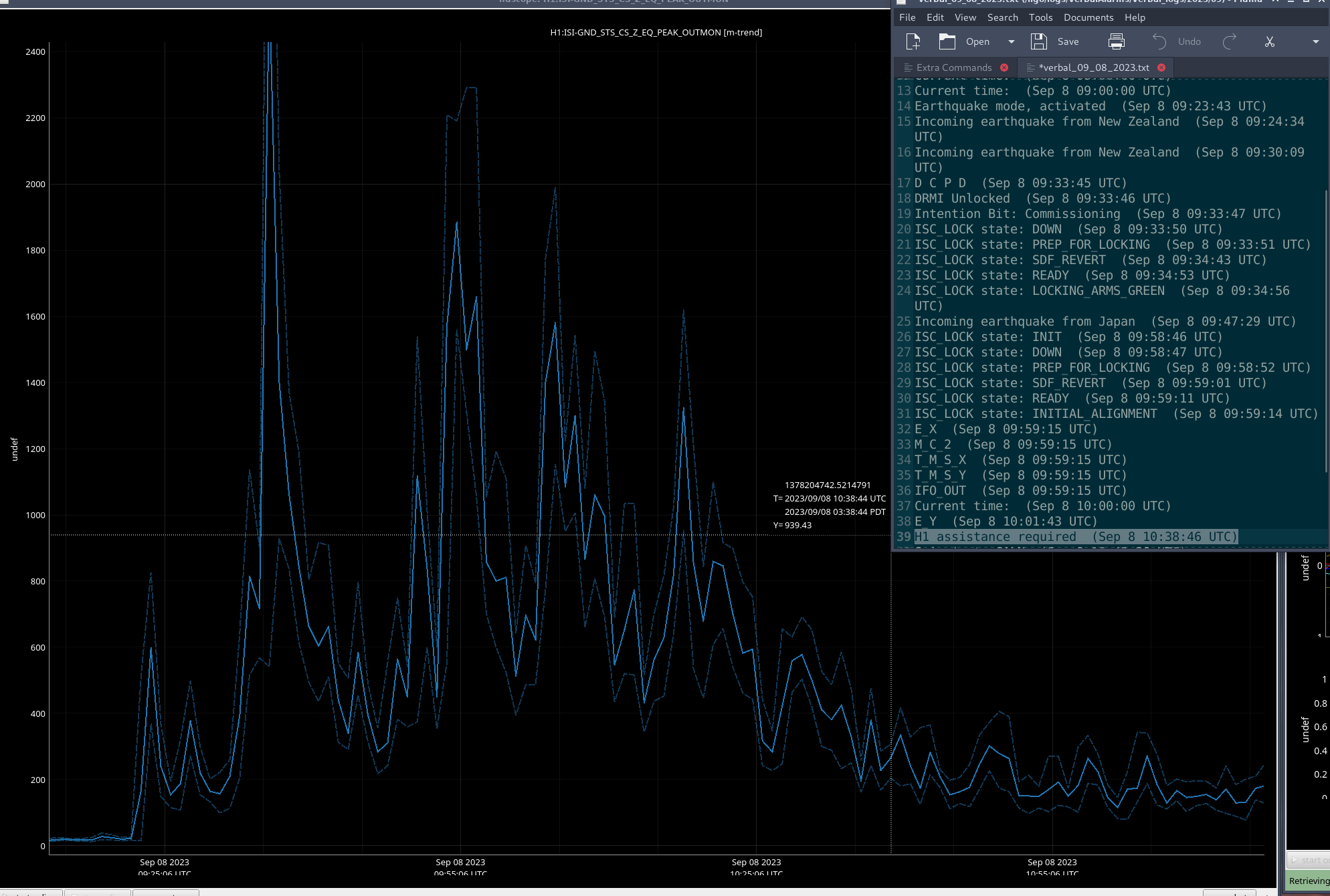
Task: Cut the selection with the scissors icon
Action: (x=1269, y=41)
